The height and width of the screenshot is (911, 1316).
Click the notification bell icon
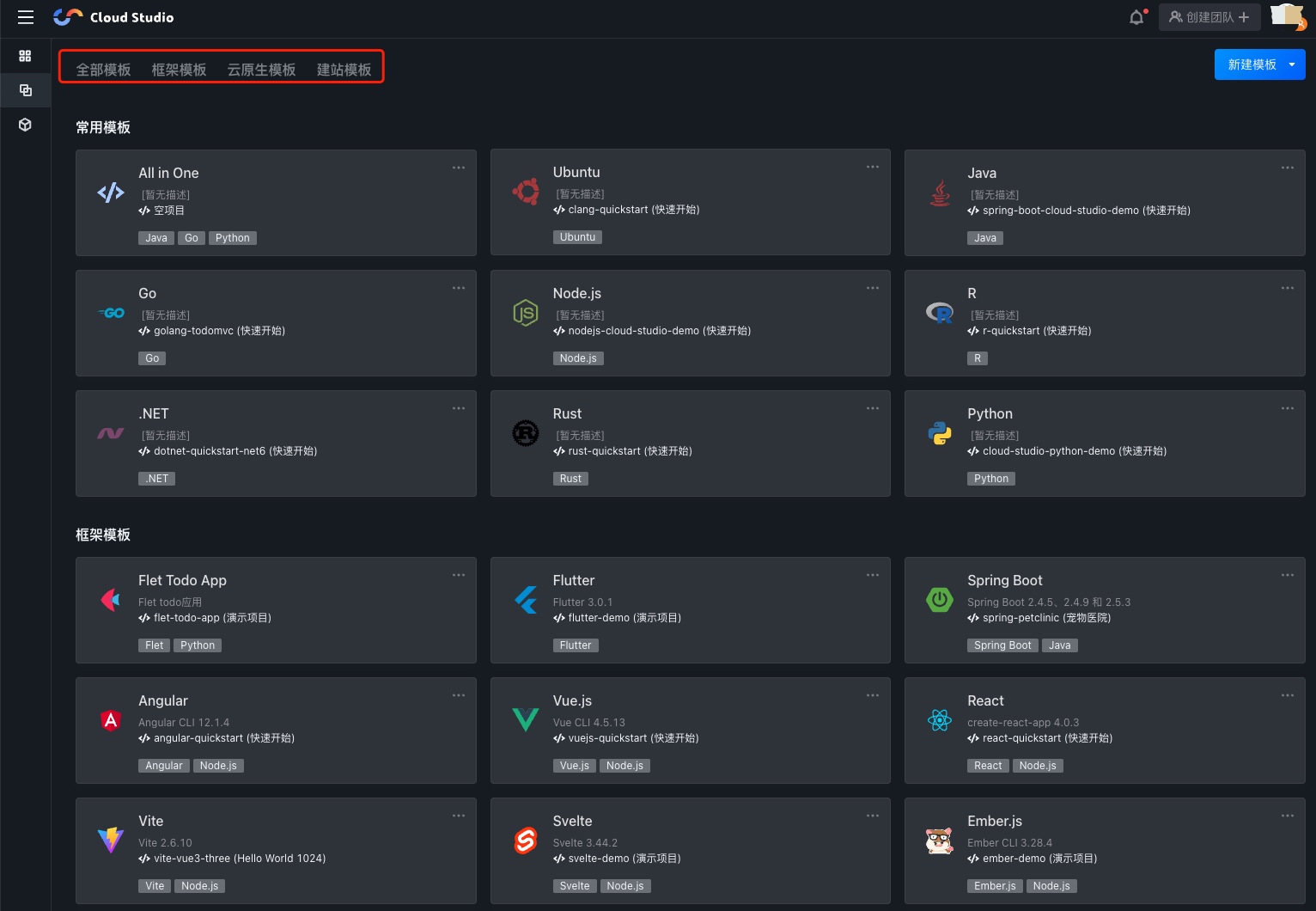pyautogui.click(x=1136, y=17)
